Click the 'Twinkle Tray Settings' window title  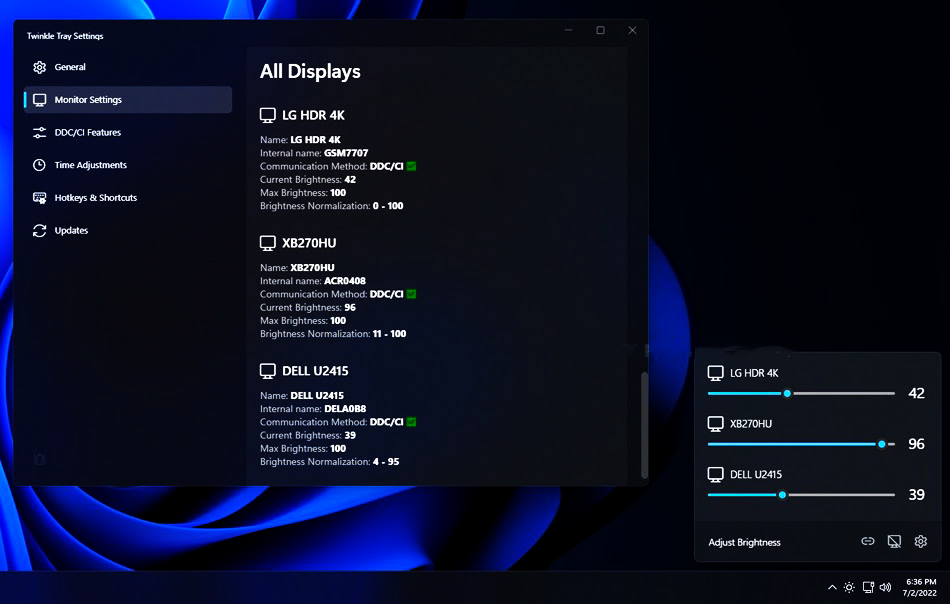(x=65, y=36)
